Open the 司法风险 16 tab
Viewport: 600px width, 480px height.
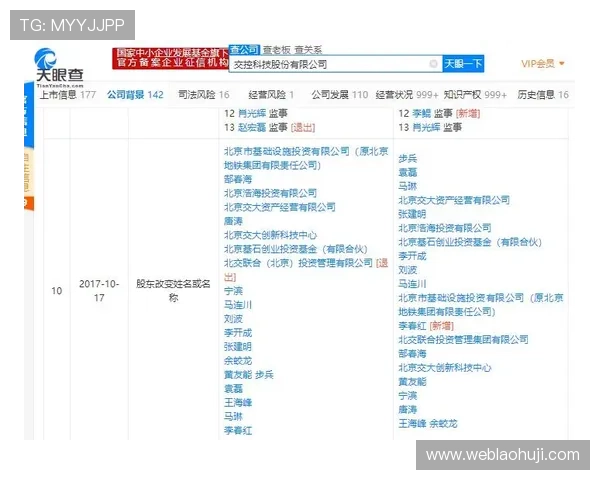click(204, 95)
